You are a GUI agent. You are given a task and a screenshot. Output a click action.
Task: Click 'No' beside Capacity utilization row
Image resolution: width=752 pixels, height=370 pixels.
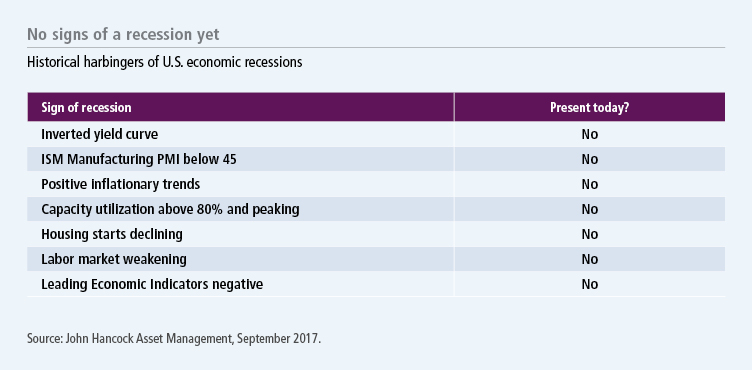[589, 209]
